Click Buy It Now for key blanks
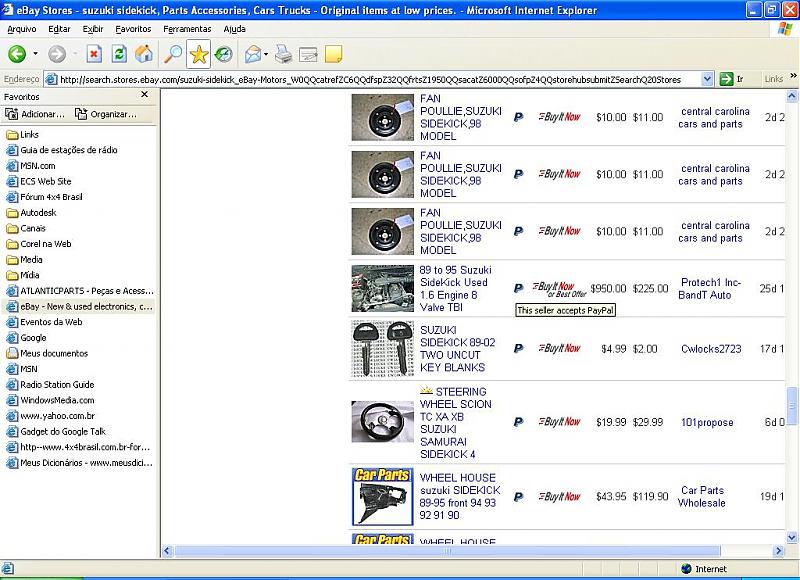Viewport: 800px width, 580px height. click(560, 348)
